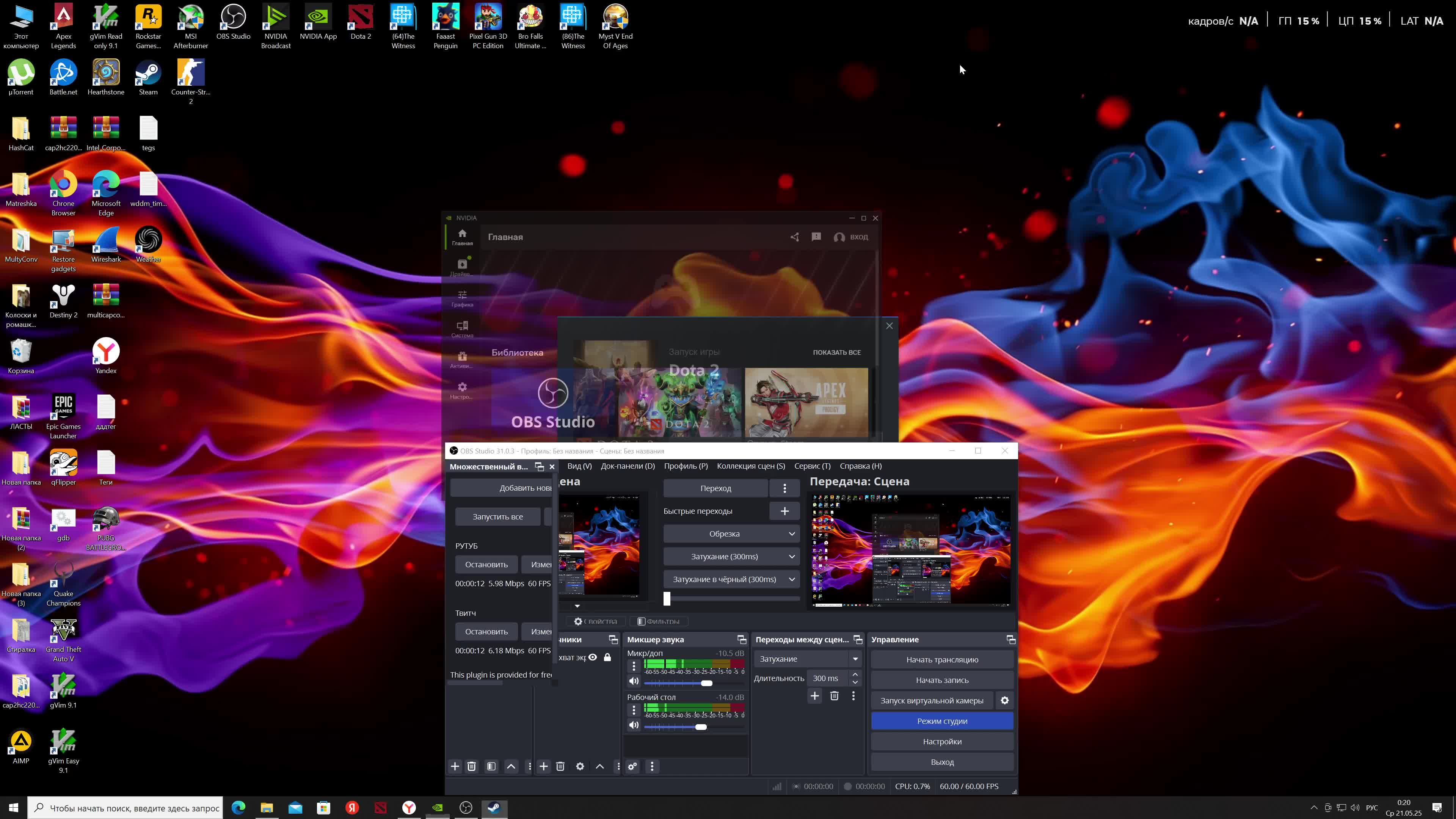This screenshot has height=819, width=1456.
Task: Open Драйверы section in NVIDIA sidebar
Action: click(462, 267)
